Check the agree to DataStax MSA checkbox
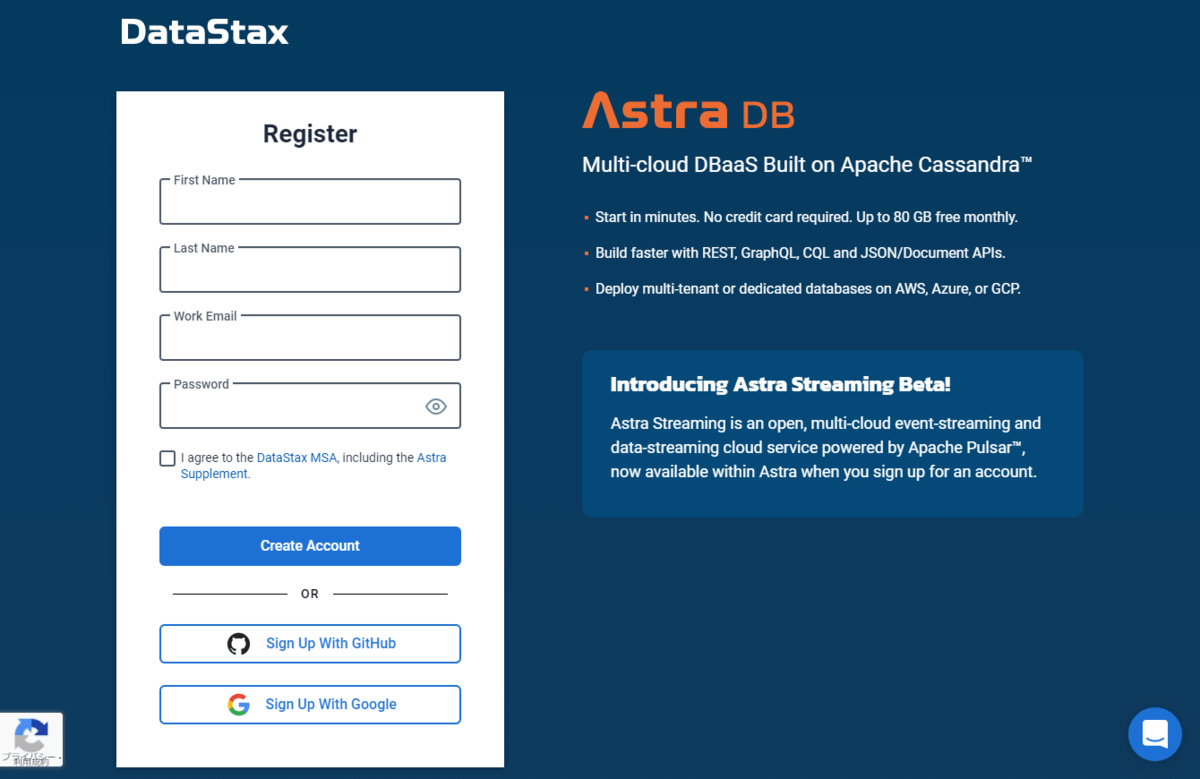This screenshot has height=779, width=1200. tap(167, 458)
